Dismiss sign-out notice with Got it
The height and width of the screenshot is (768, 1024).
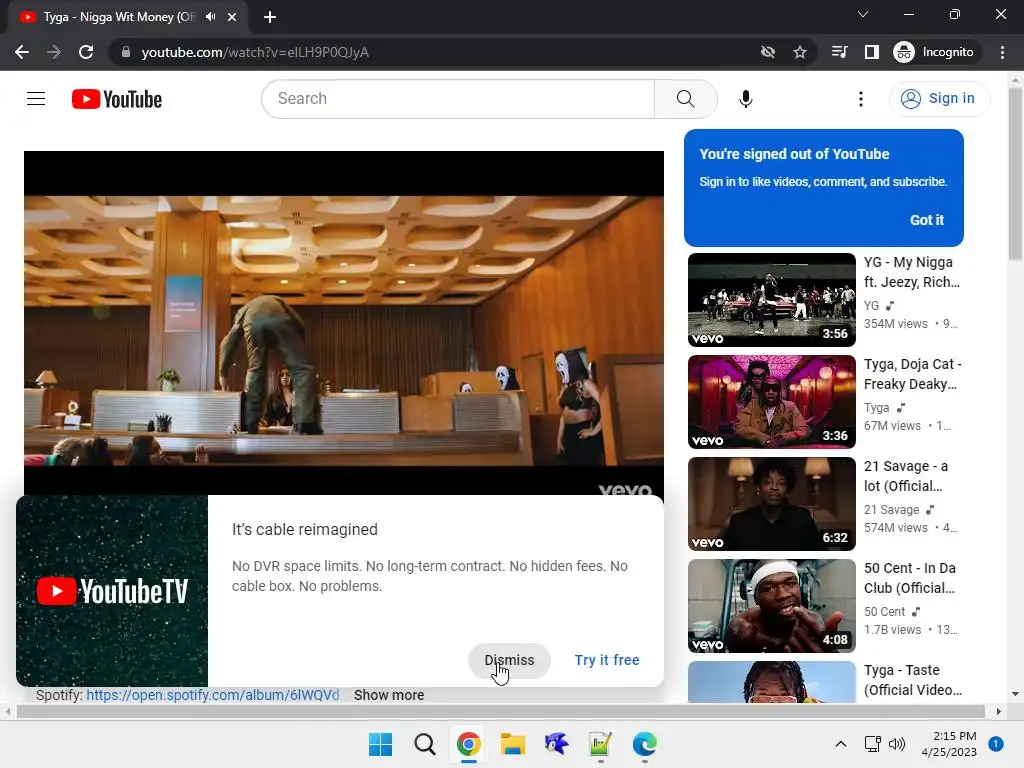(x=927, y=220)
